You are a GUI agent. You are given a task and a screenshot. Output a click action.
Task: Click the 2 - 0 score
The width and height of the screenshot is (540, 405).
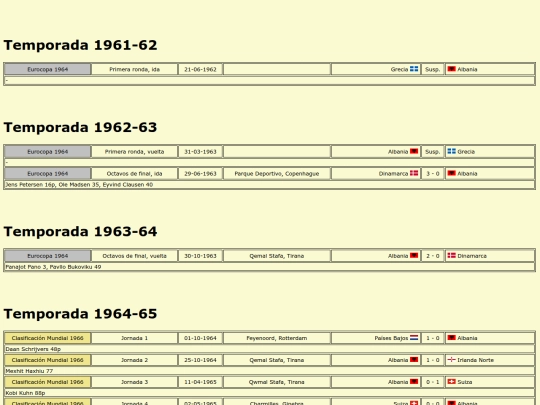tap(433, 256)
